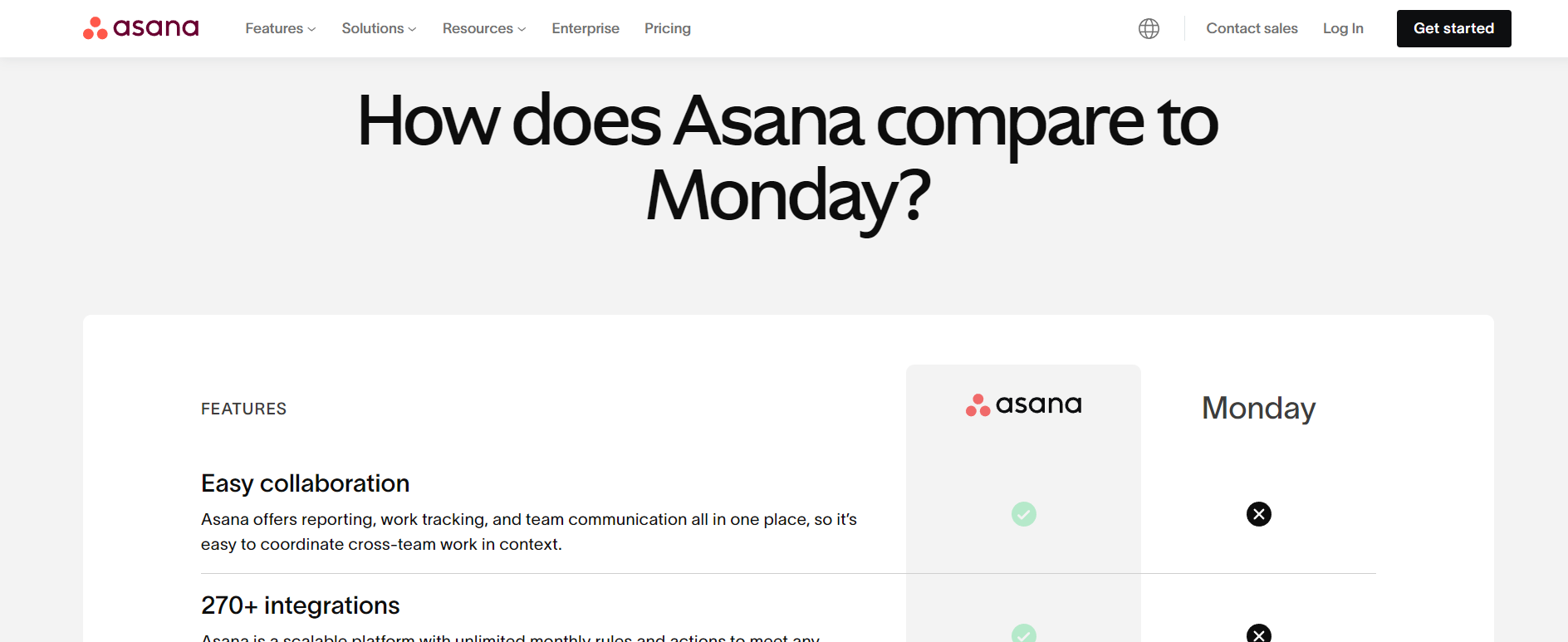1568x642 pixels.
Task: Click the Easy collaboration heading
Action: pos(305,483)
